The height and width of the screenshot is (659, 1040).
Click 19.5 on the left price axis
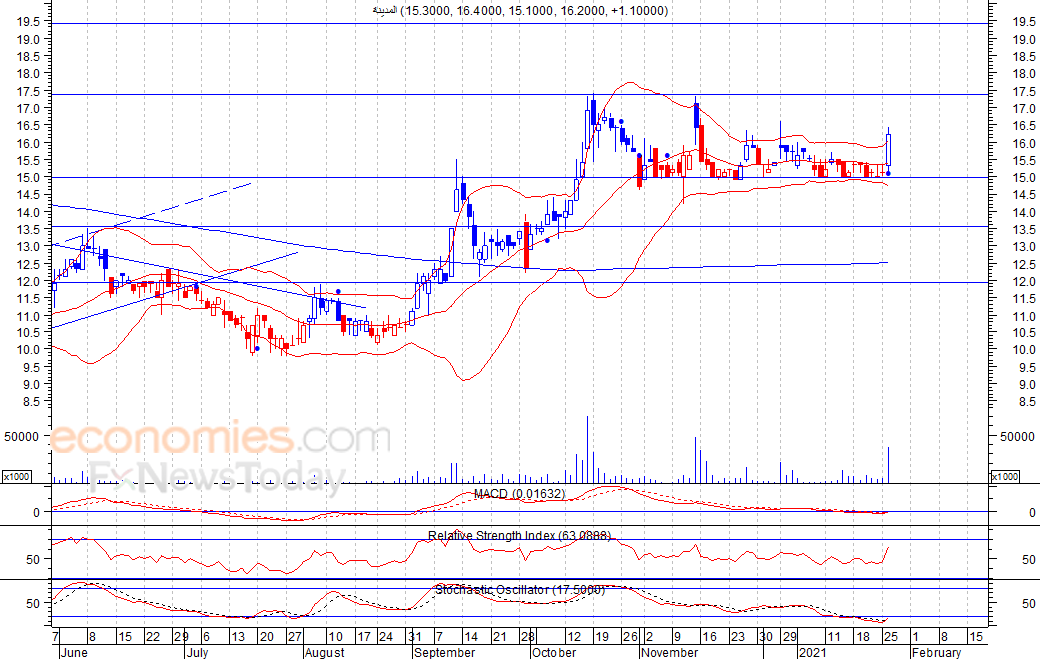pos(29,22)
